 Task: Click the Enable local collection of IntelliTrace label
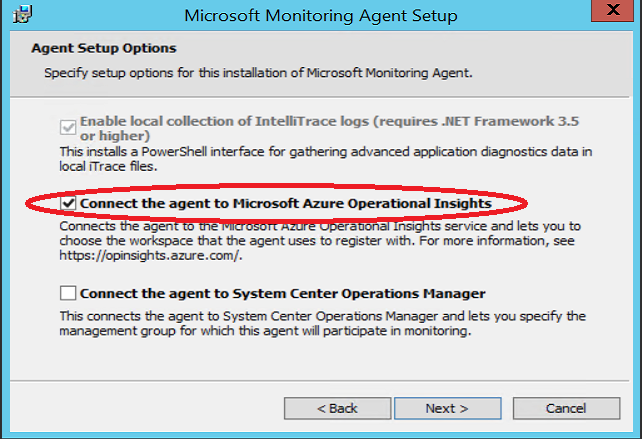(x=329, y=128)
